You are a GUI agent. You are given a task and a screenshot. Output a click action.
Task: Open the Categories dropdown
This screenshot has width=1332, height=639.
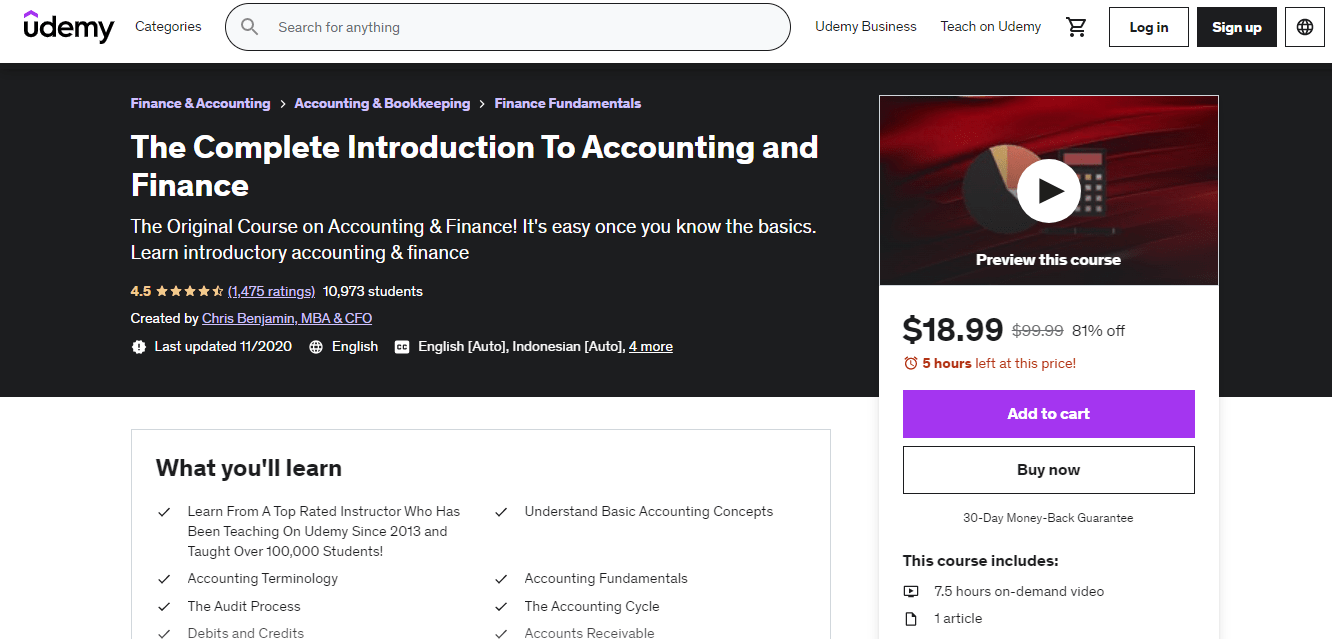coord(167,27)
